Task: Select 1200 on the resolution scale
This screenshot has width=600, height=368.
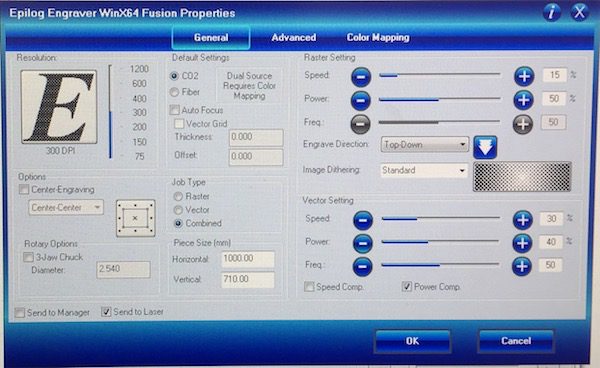Action: pos(139,69)
